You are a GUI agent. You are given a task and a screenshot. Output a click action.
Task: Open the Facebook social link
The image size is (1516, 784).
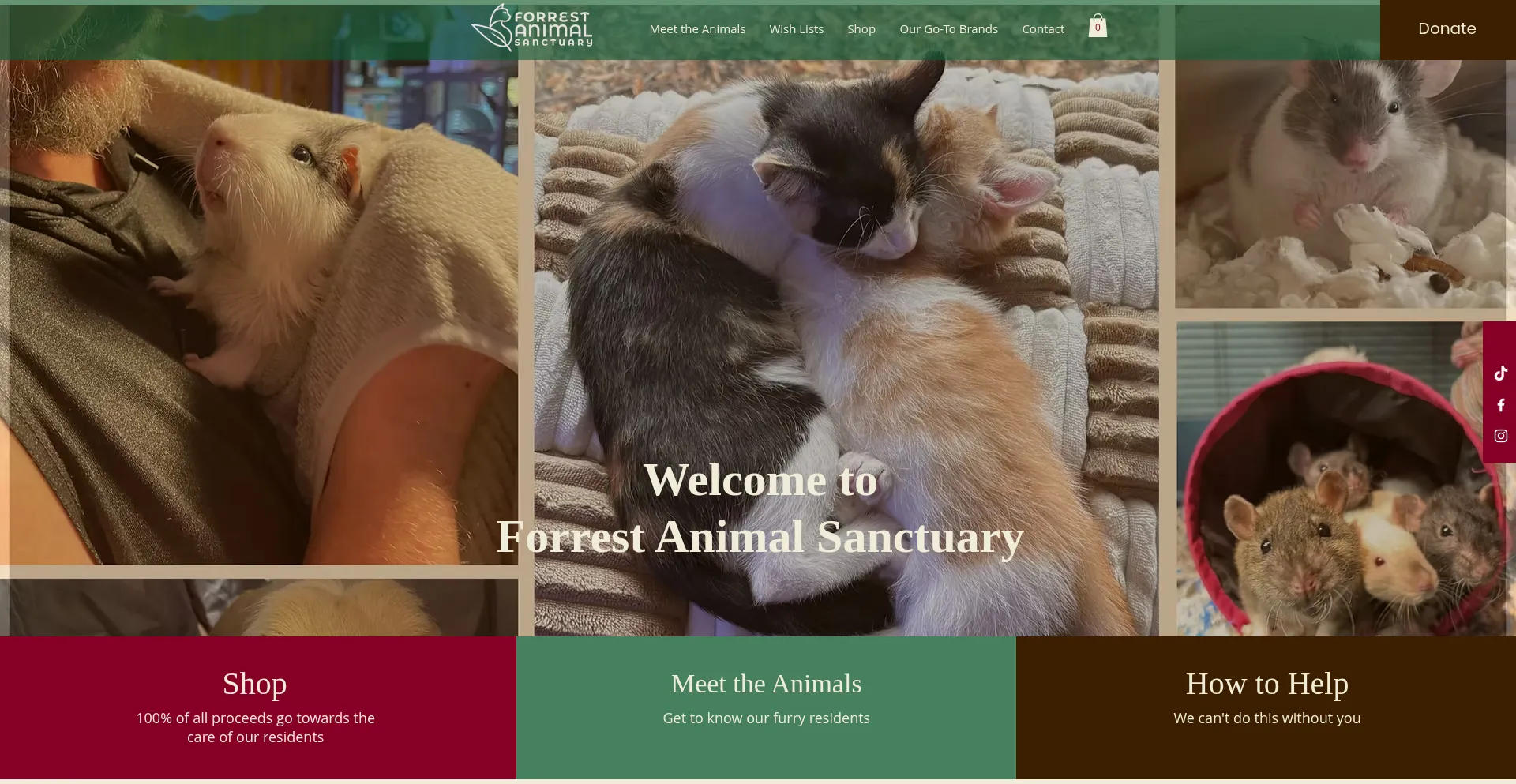[x=1500, y=405]
